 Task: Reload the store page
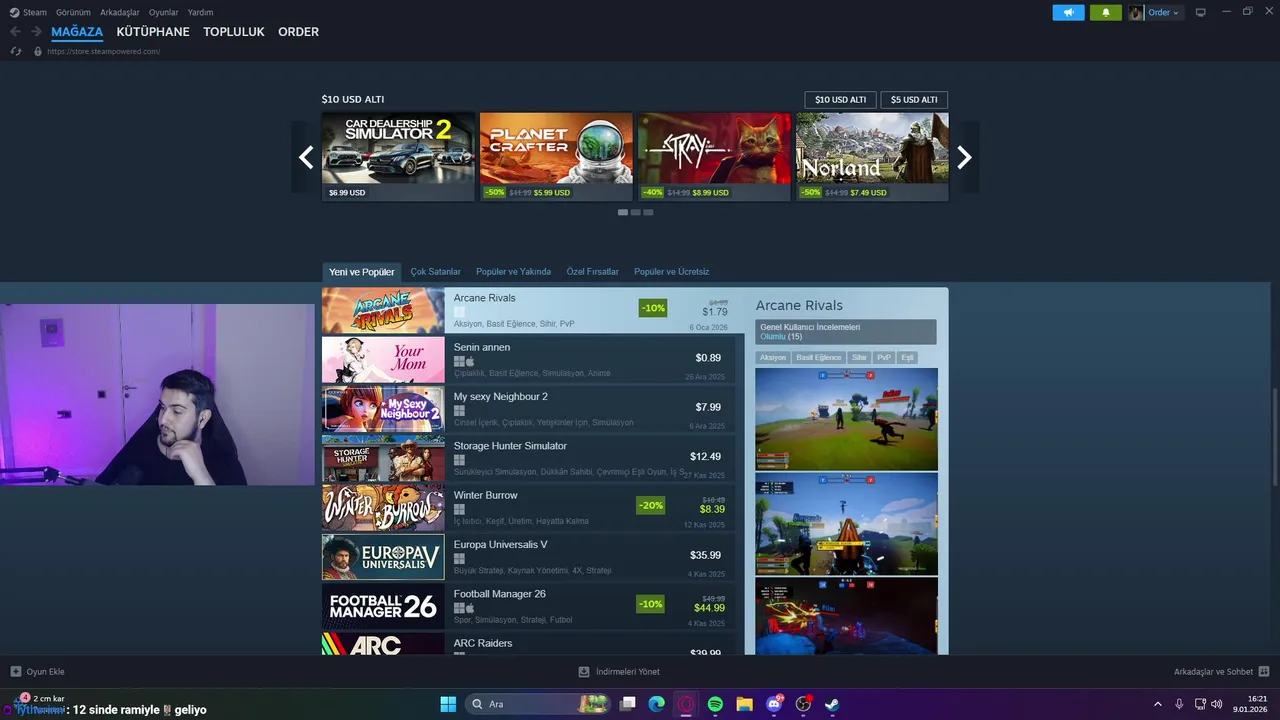pos(16,51)
